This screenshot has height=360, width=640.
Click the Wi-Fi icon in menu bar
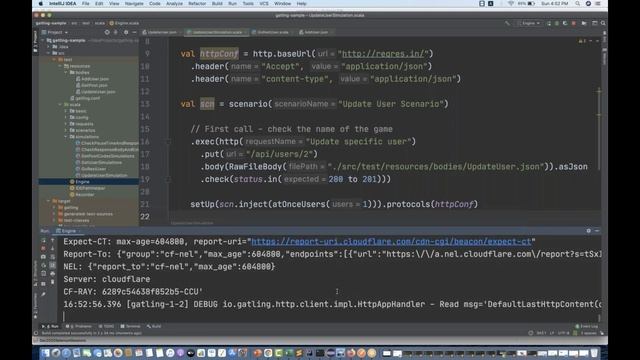511,4
